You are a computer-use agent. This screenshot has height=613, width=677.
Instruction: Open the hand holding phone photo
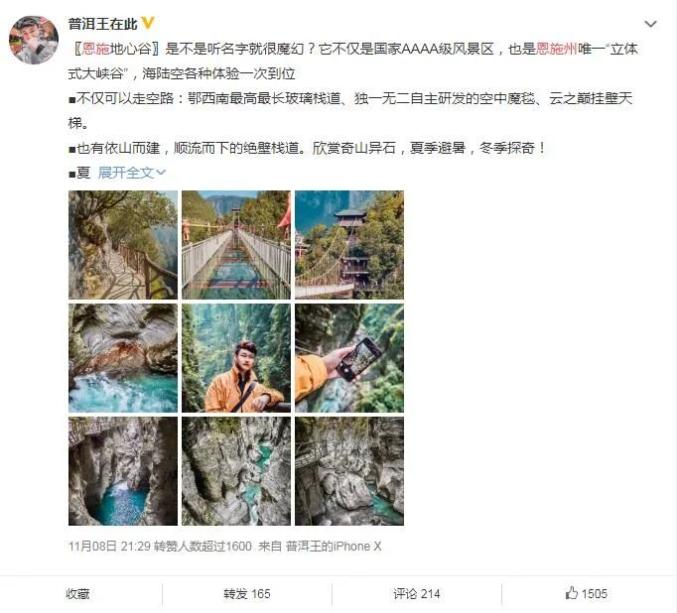pos(349,358)
